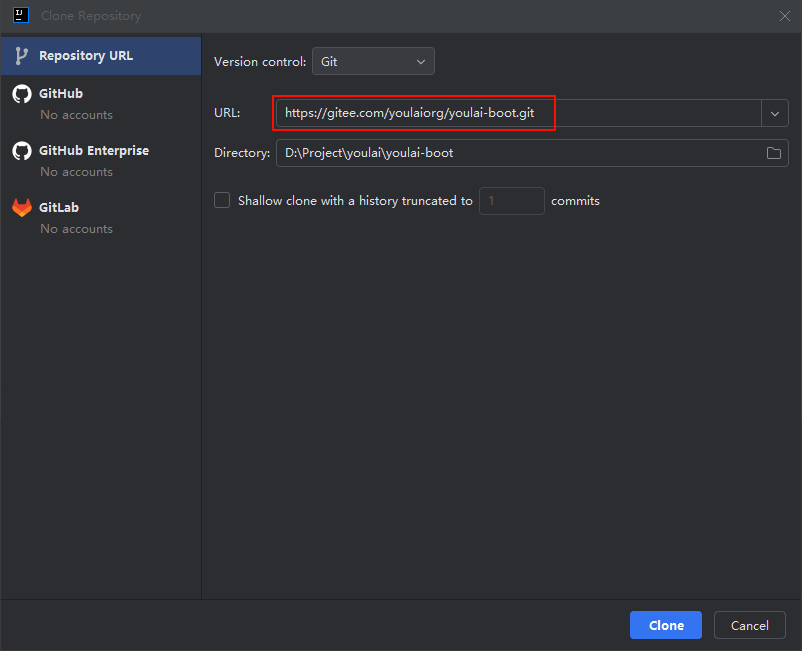The image size is (802, 651).
Task: Open the GitHub Enterprise section
Action: point(94,151)
